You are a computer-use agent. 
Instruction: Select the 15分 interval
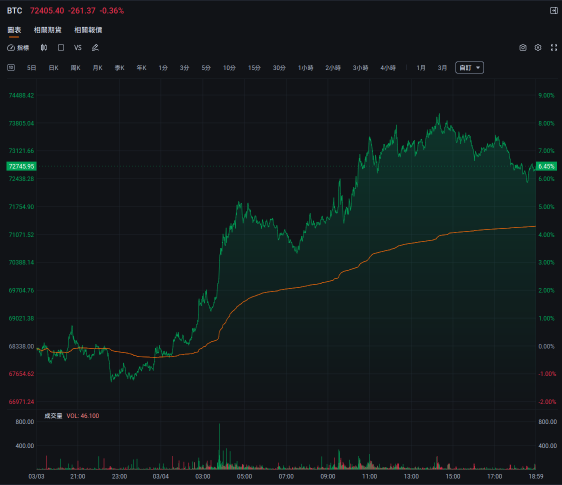tap(254, 68)
